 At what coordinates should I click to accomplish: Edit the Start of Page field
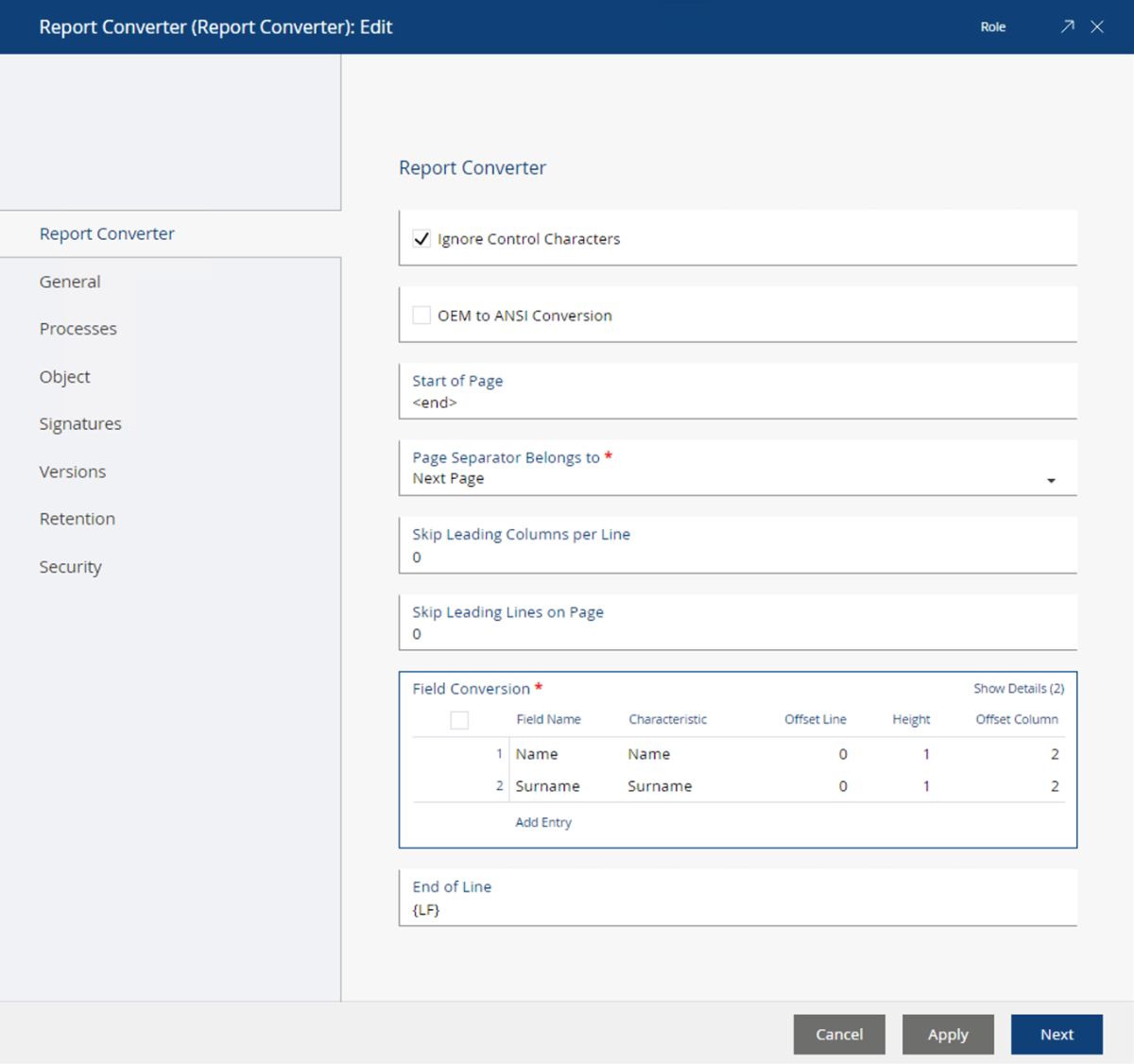click(x=738, y=391)
